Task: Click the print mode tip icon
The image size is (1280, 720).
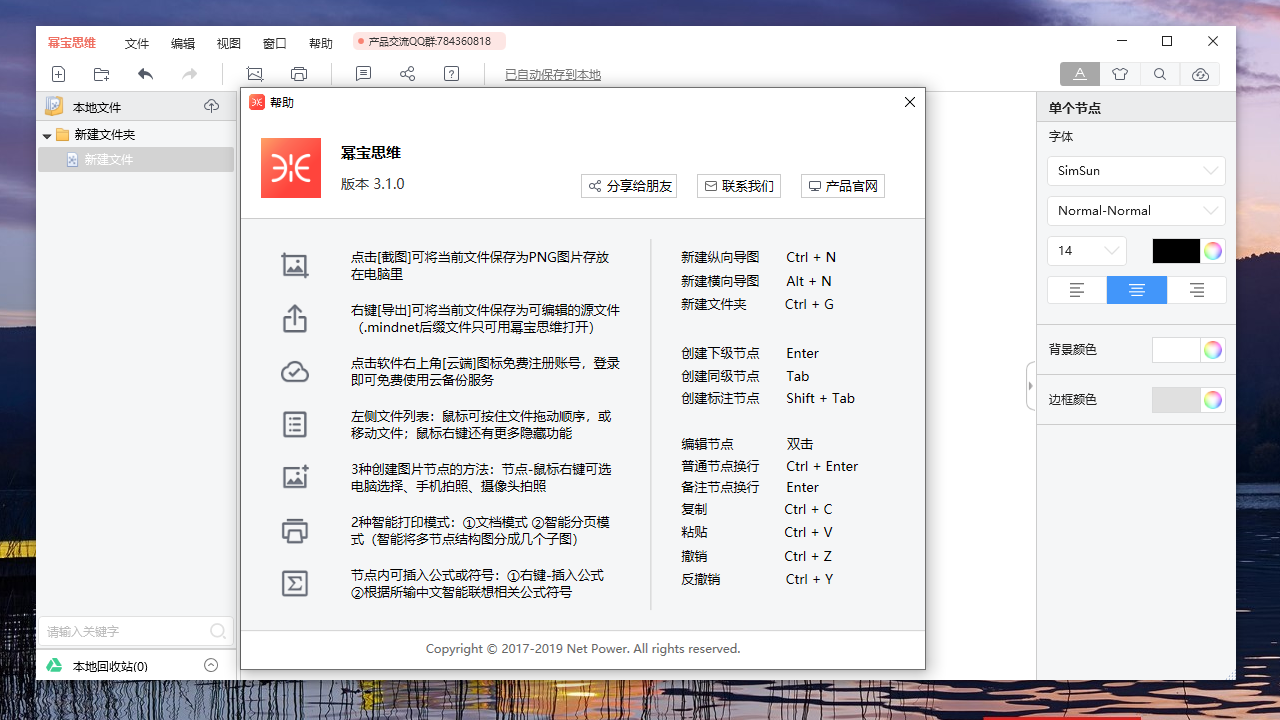Action: 295,530
